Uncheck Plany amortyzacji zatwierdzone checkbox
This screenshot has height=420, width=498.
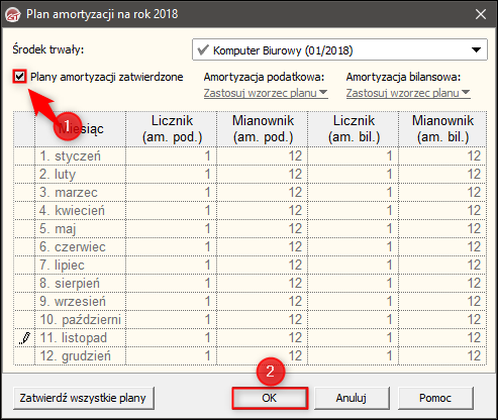click(x=20, y=77)
